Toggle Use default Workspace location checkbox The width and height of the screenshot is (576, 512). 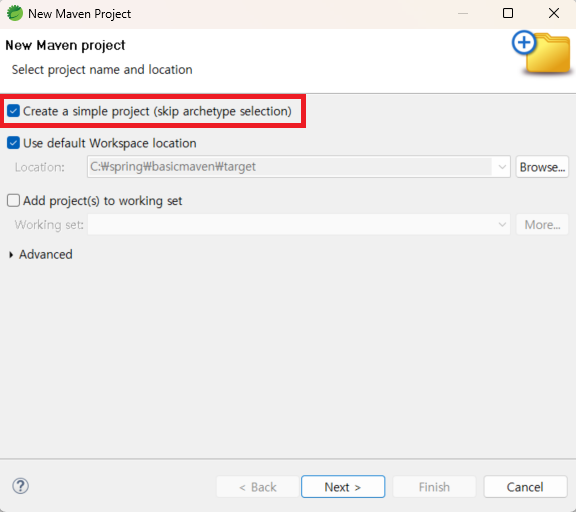pyautogui.click(x=13, y=143)
